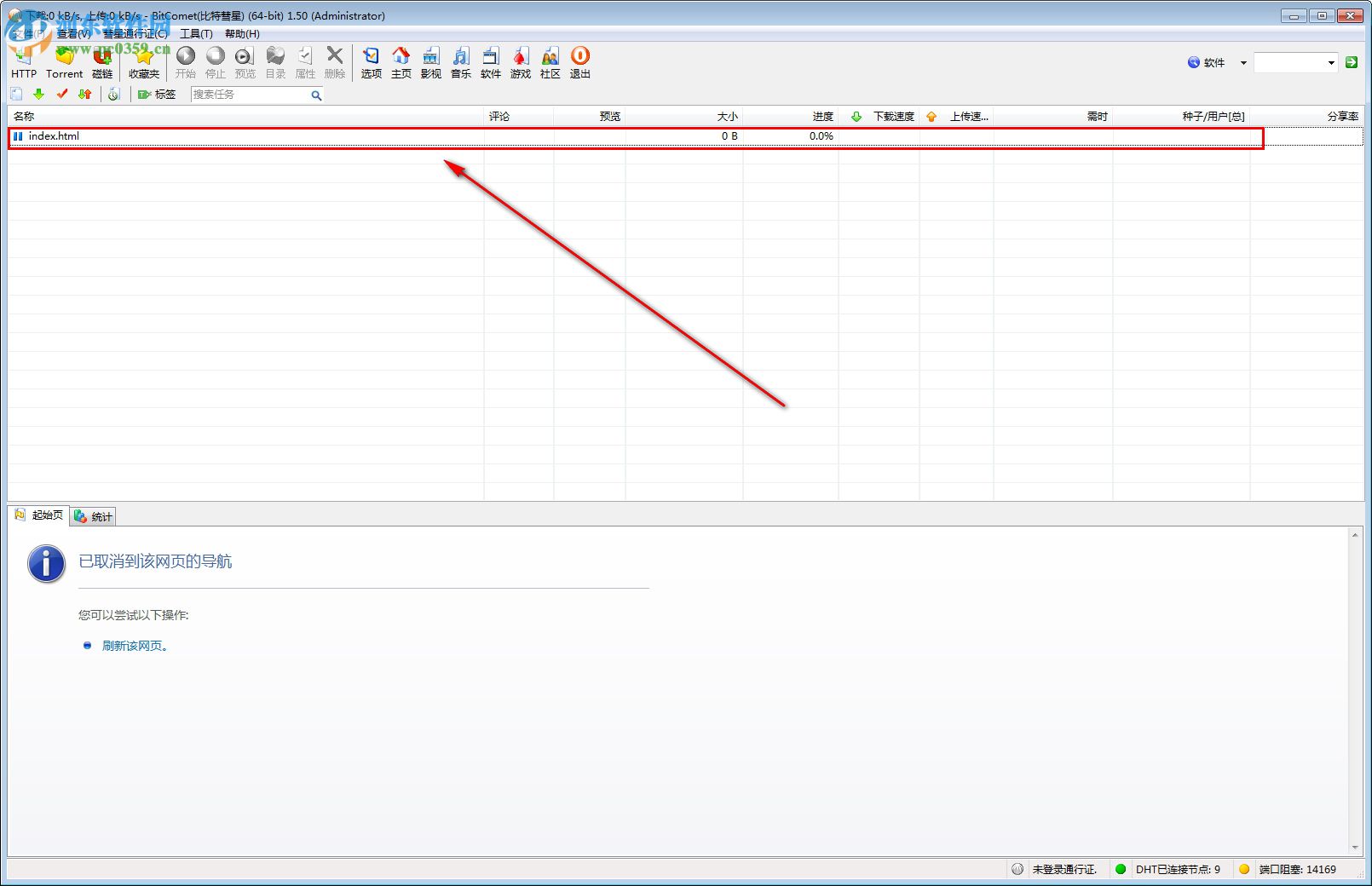Viewport: 1372px width, 886px height.
Task: Go to 主页 home page
Action: 401,62
